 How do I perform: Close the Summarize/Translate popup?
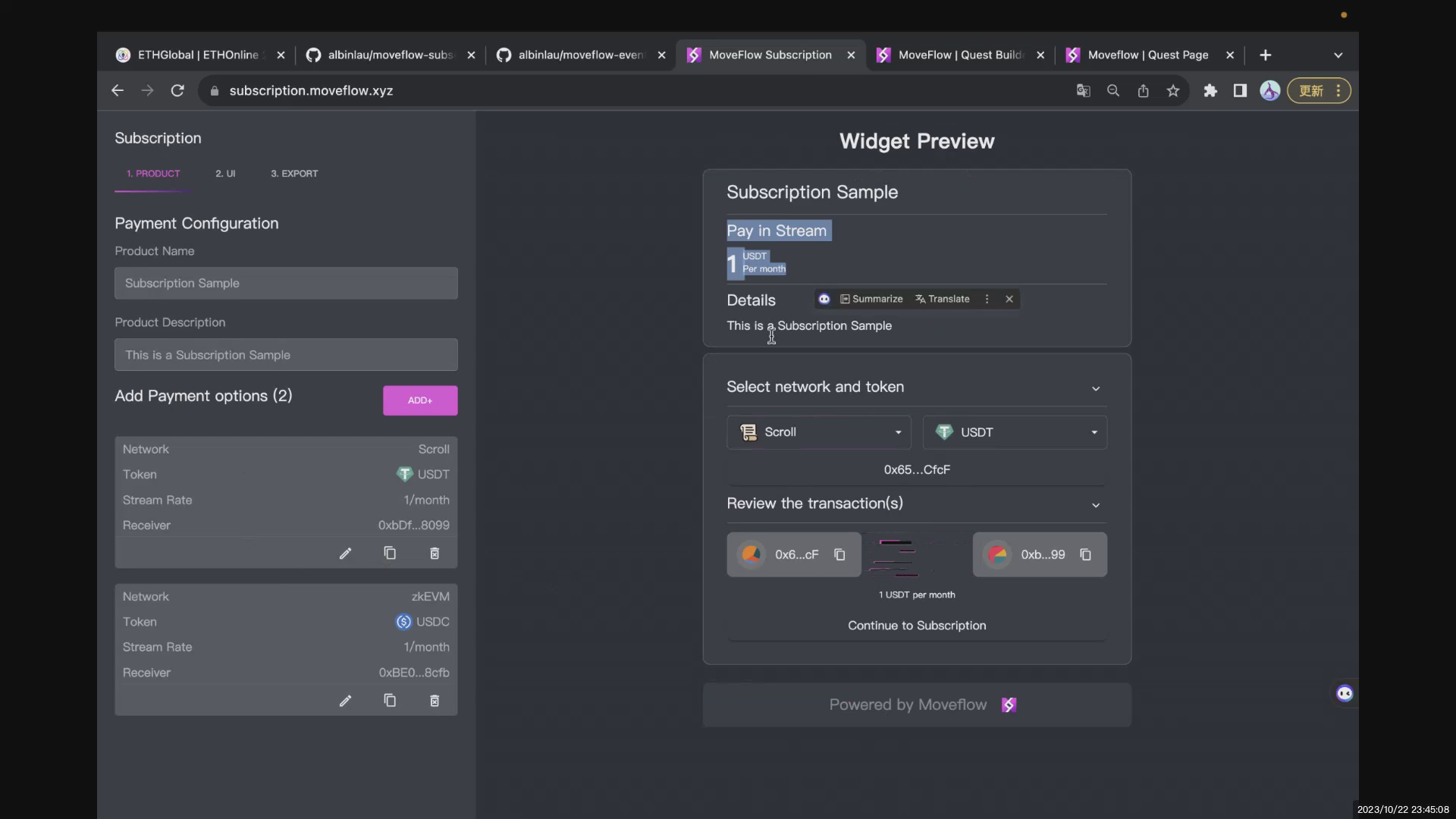pos(1009,299)
